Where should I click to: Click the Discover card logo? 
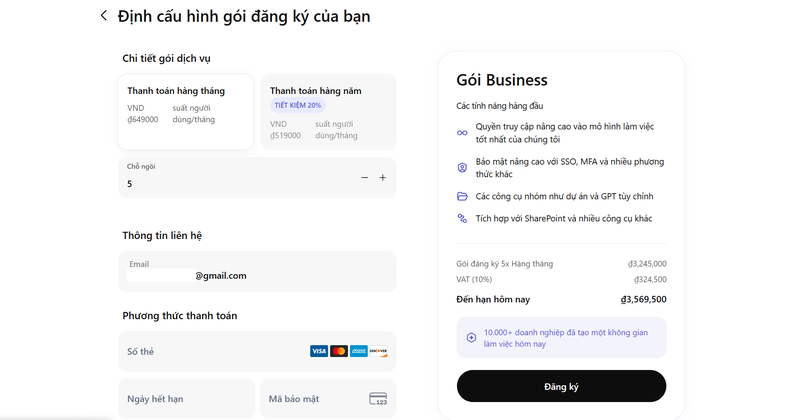(x=378, y=351)
